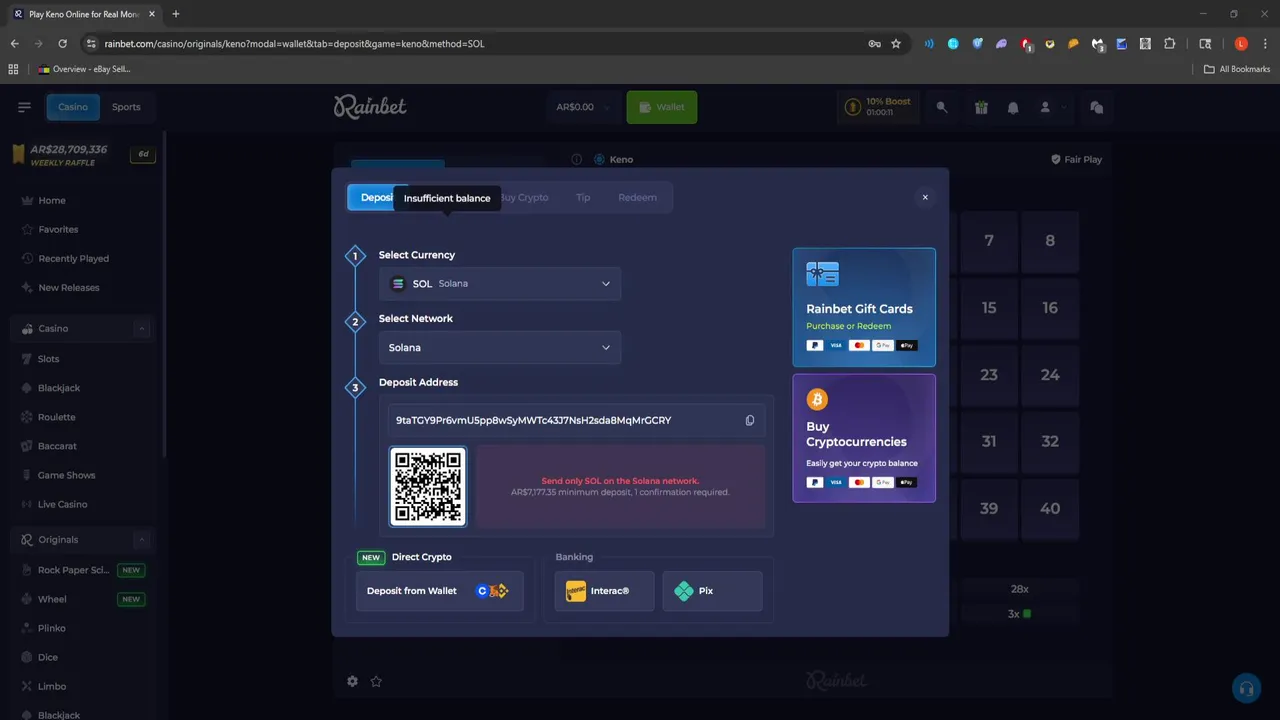
Task: Open the Buy Cryptocurrencies card
Action: 864,438
